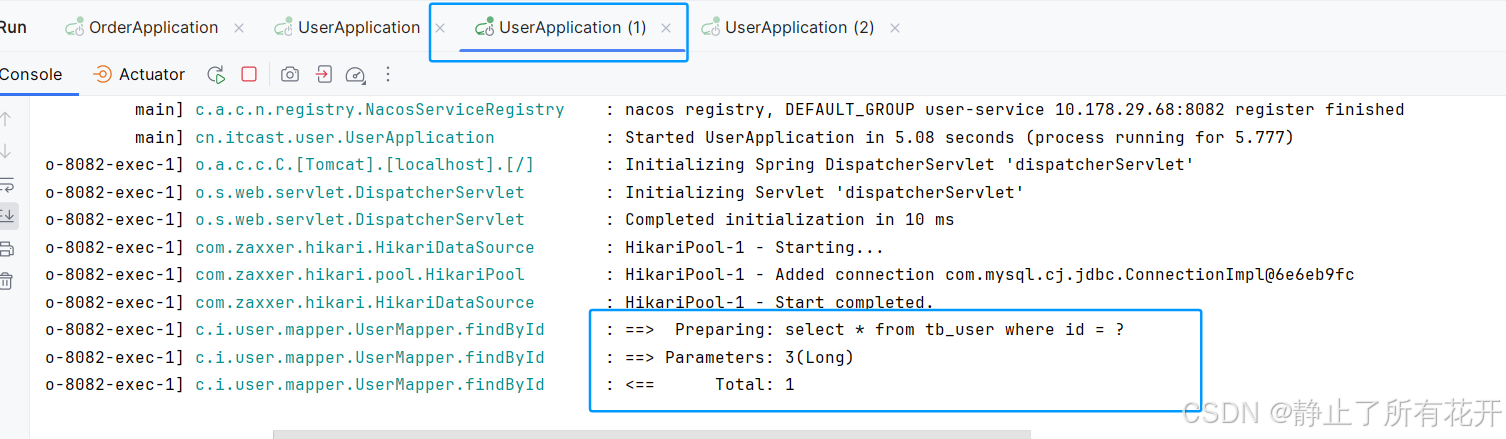The image size is (1506, 439).
Task: Print the console output
Action: point(6,249)
